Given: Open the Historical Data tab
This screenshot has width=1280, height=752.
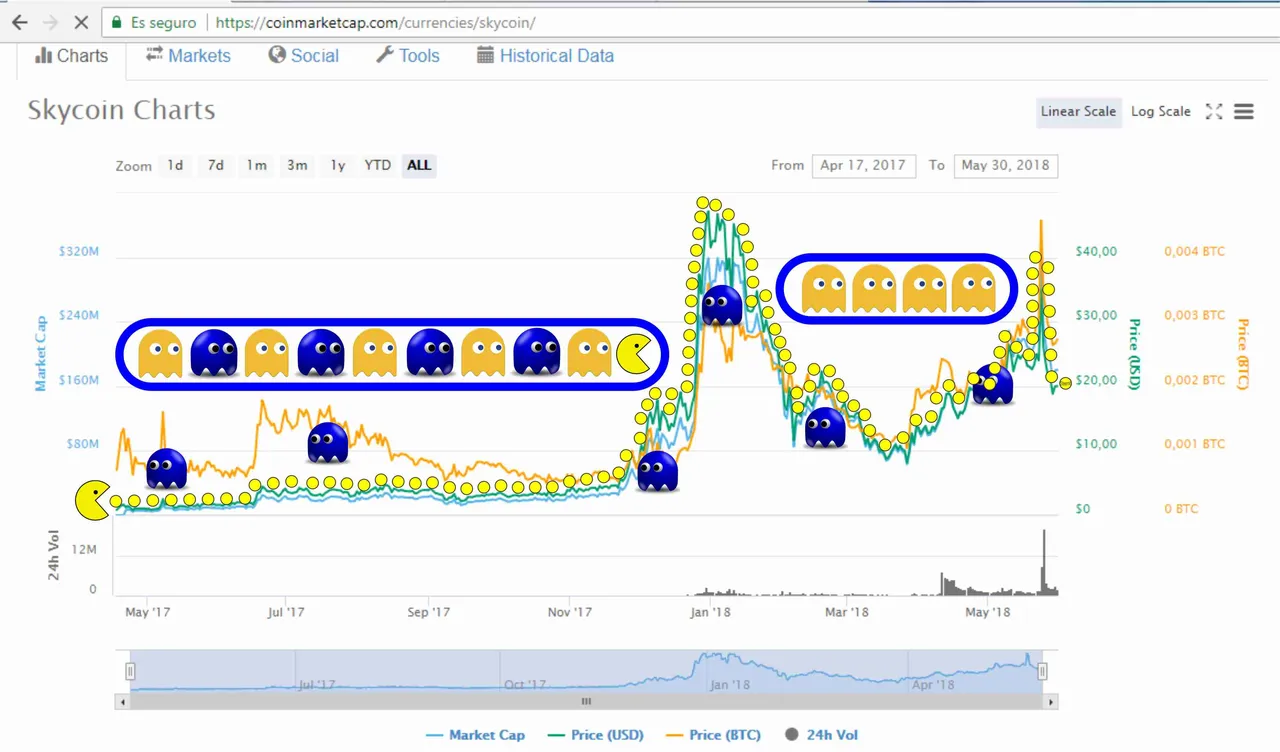Looking at the screenshot, I should [x=545, y=56].
